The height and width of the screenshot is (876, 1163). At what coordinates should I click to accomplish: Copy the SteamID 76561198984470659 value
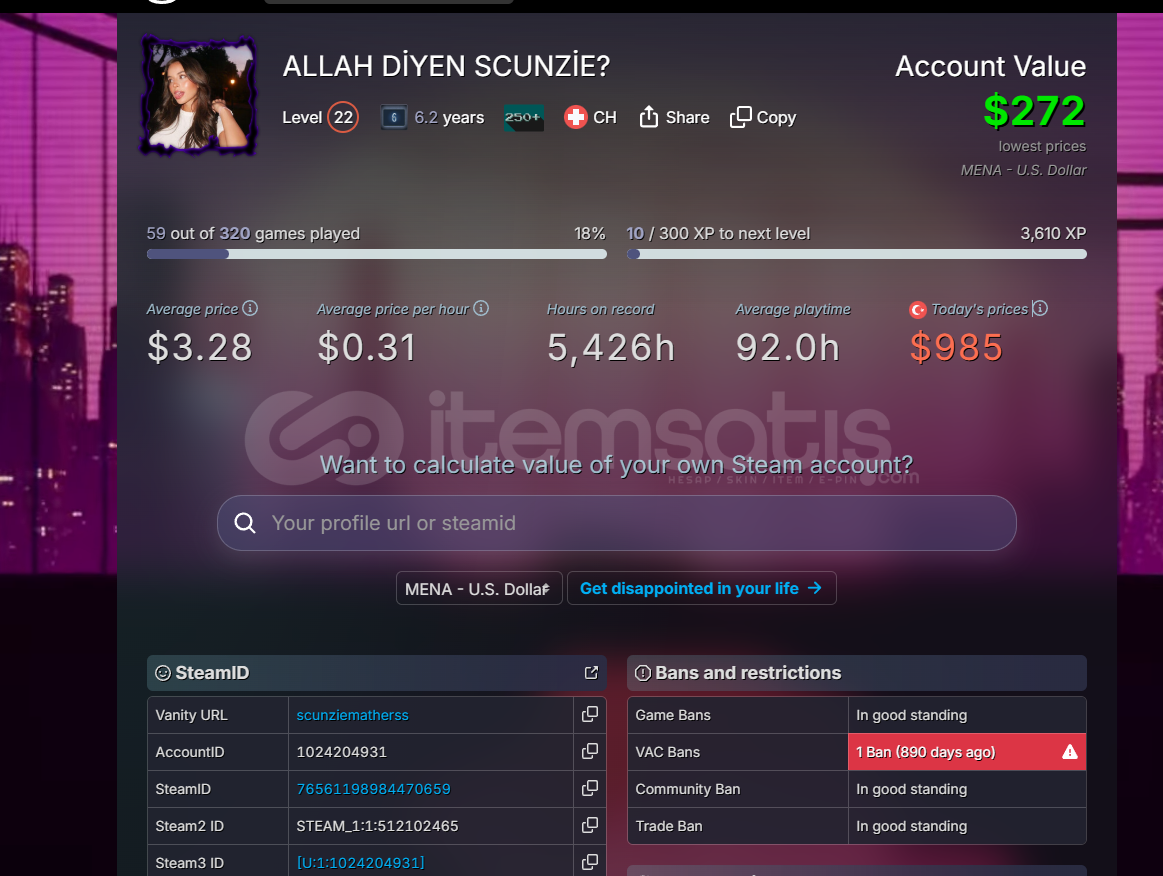590,788
